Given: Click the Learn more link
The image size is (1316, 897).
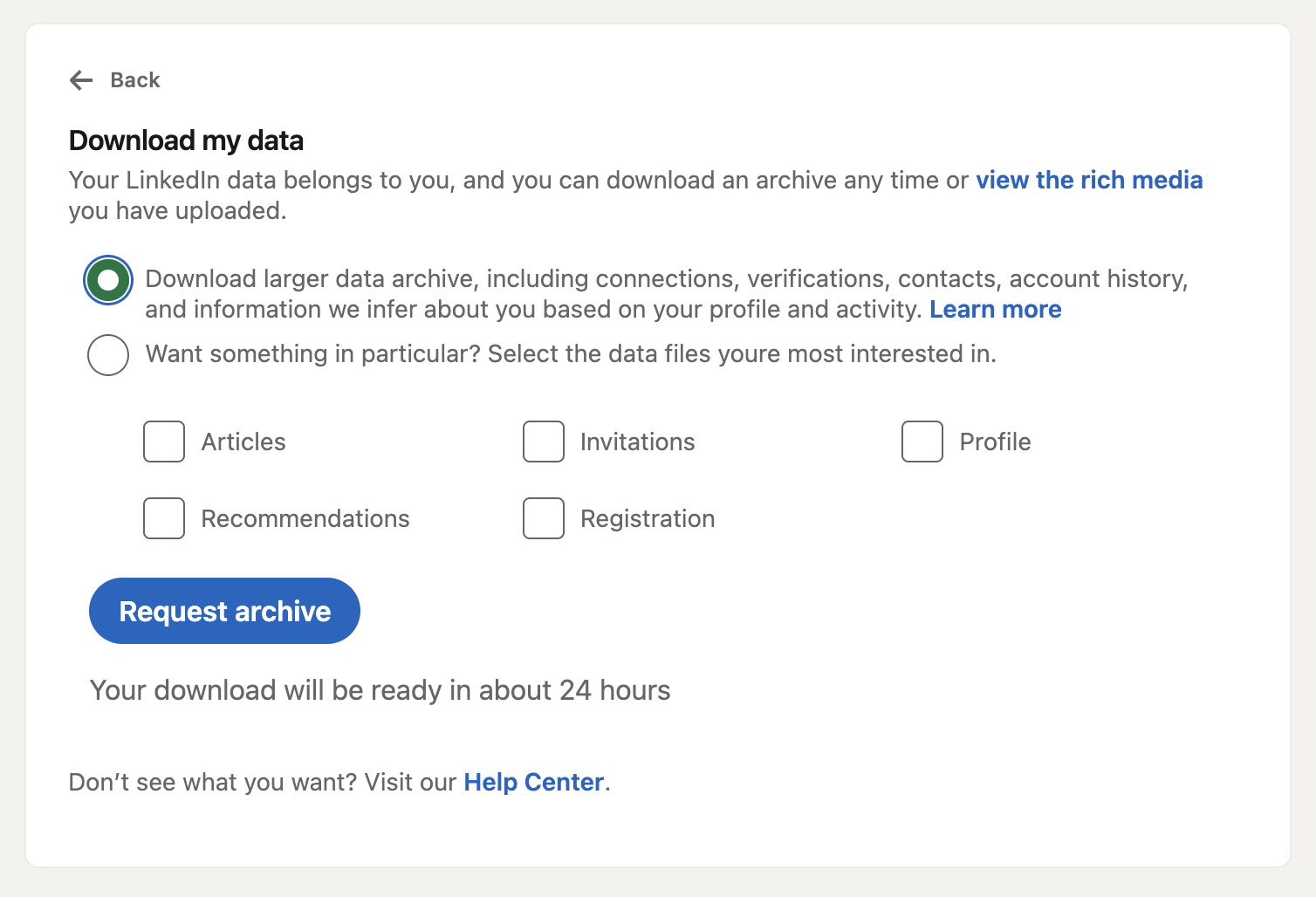Looking at the screenshot, I should [996, 309].
